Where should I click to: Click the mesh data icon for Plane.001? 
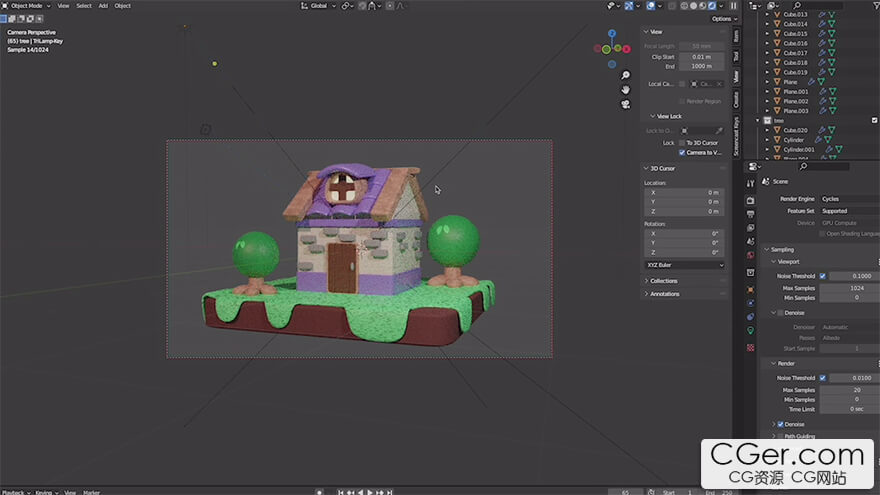pyautogui.click(x=832, y=91)
